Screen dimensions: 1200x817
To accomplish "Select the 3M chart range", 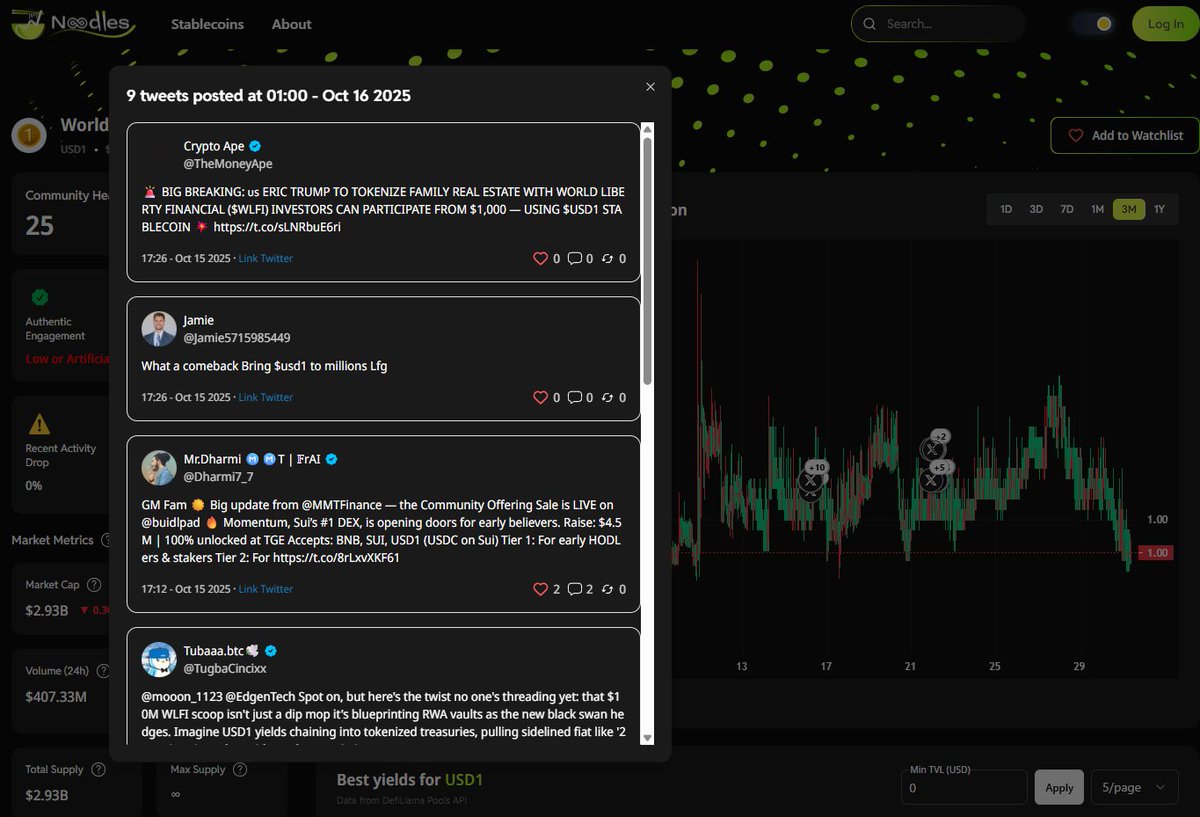I will point(1129,209).
